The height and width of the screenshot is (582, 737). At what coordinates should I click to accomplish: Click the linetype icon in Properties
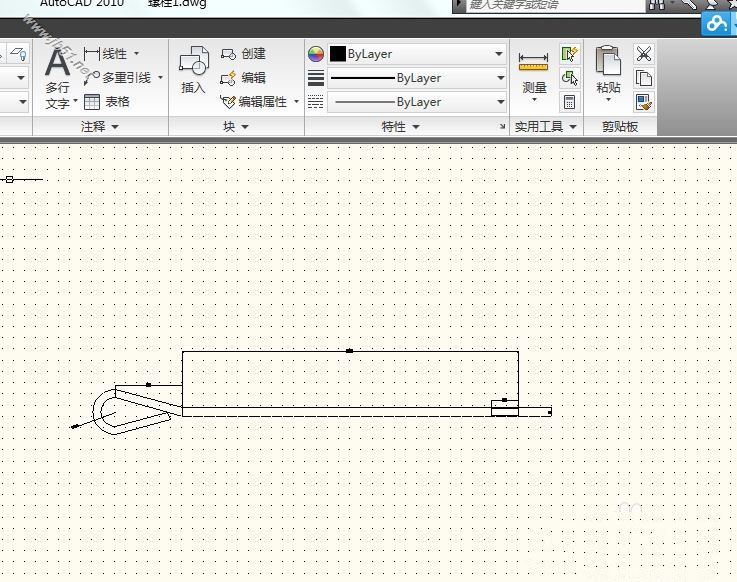(316, 102)
